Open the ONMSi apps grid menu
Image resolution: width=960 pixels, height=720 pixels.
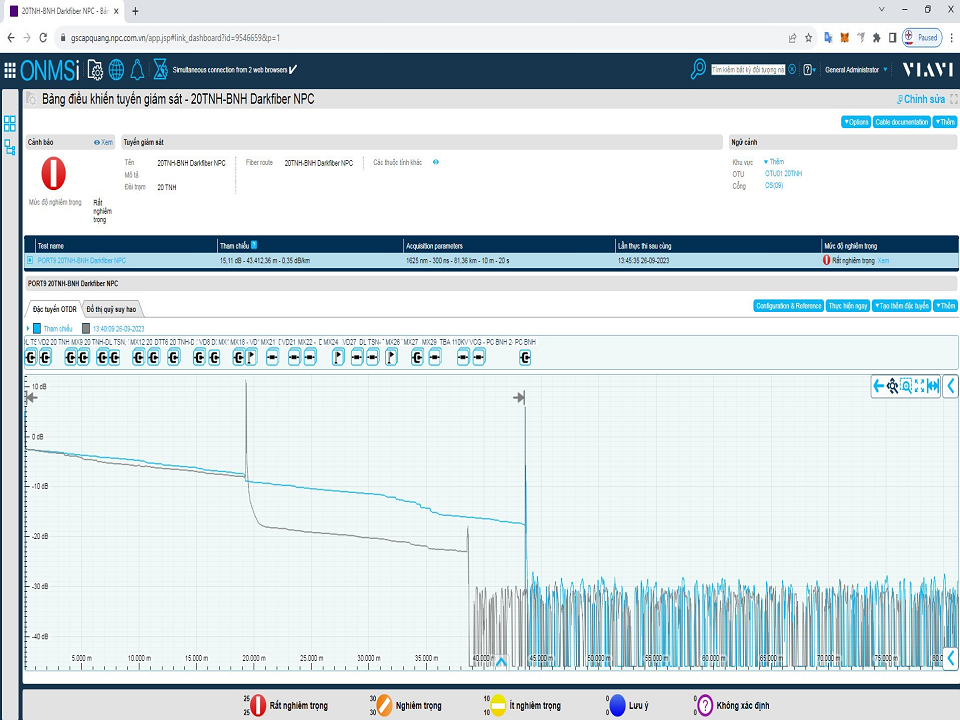10,70
